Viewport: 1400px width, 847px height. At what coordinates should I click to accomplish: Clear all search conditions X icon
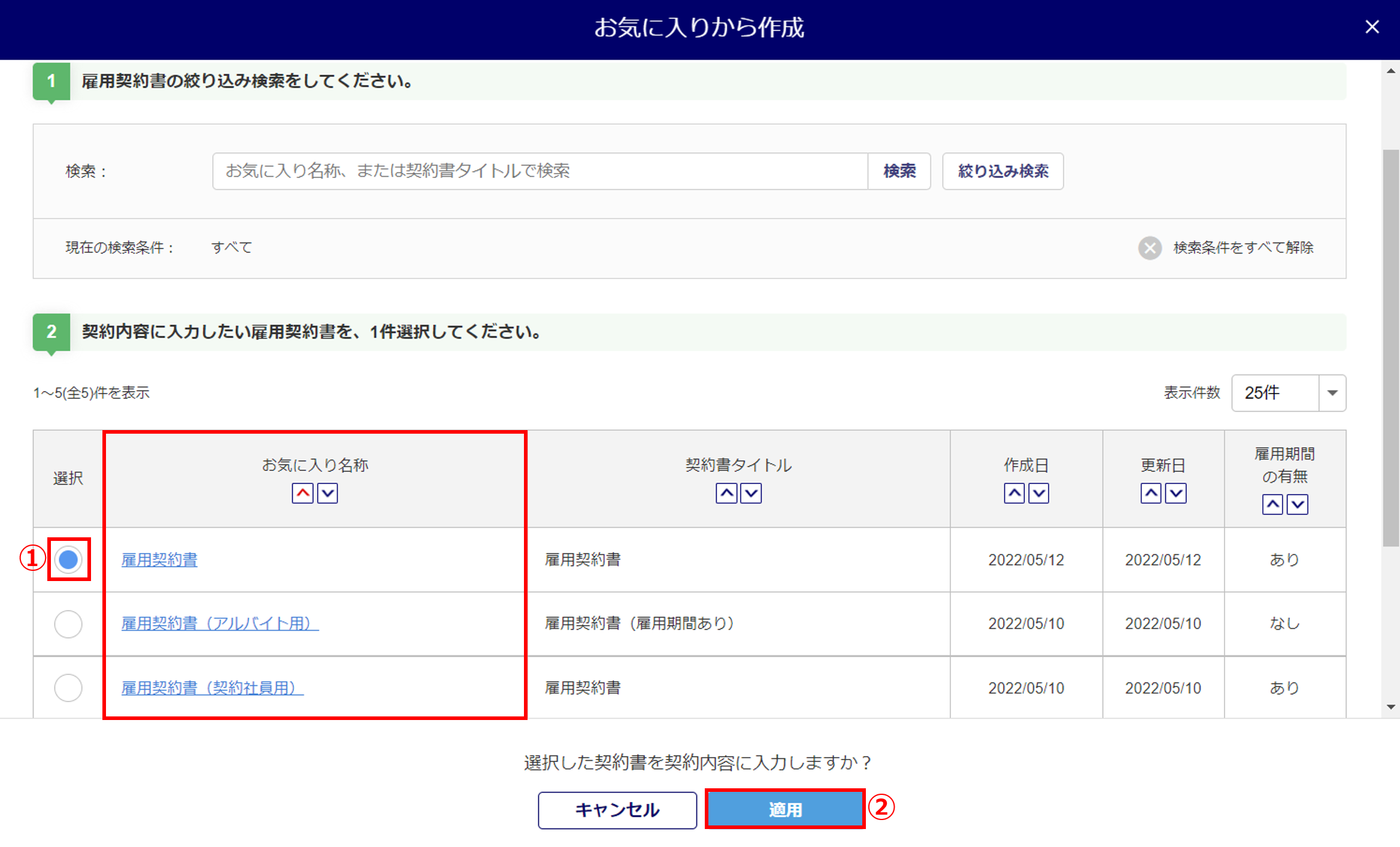click(x=1150, y=248)
